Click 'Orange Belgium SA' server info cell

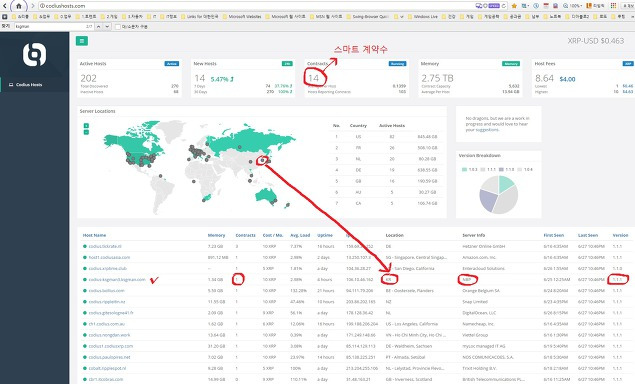coord(481,290)
